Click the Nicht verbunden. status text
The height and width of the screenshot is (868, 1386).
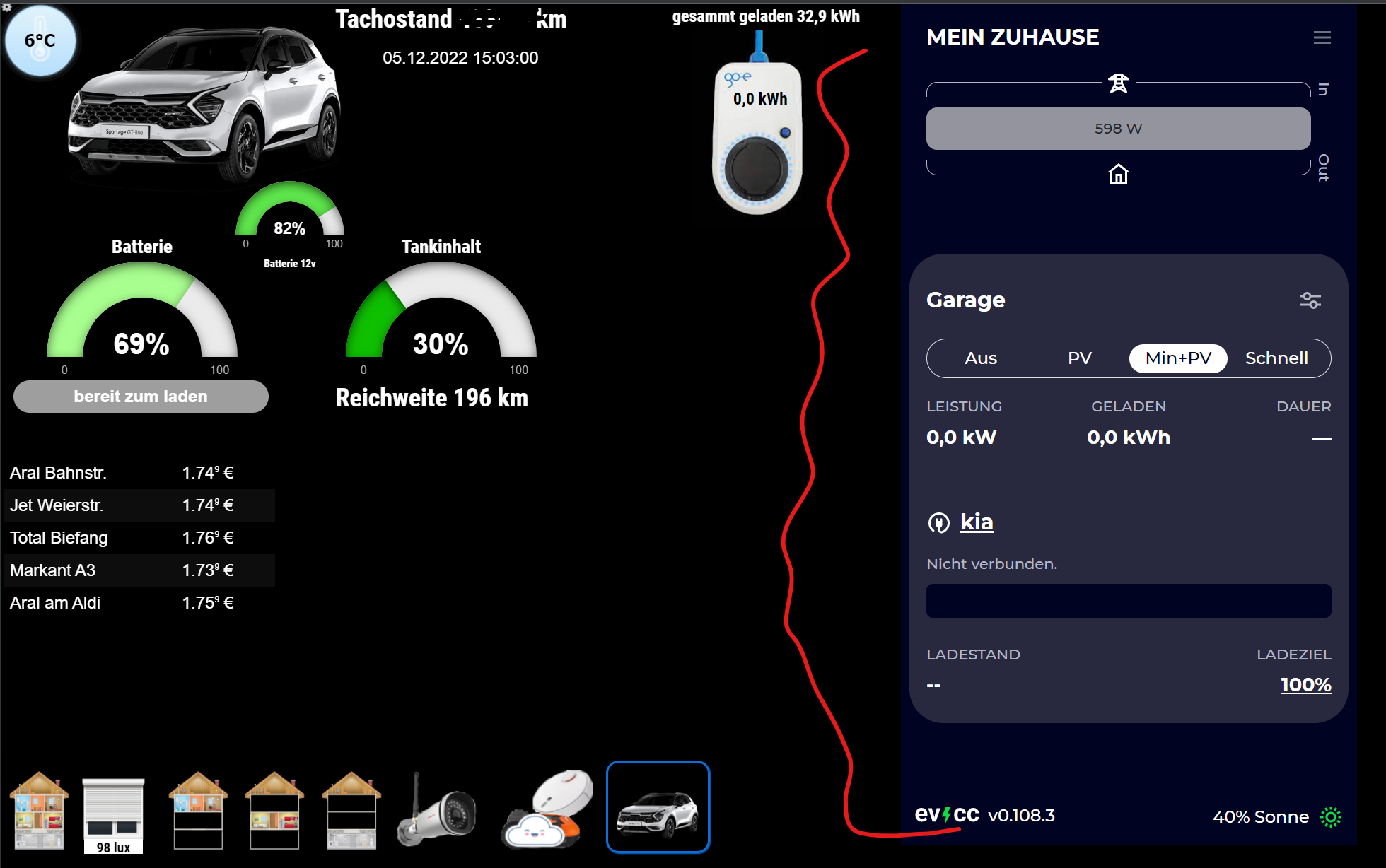click(991, 564)
